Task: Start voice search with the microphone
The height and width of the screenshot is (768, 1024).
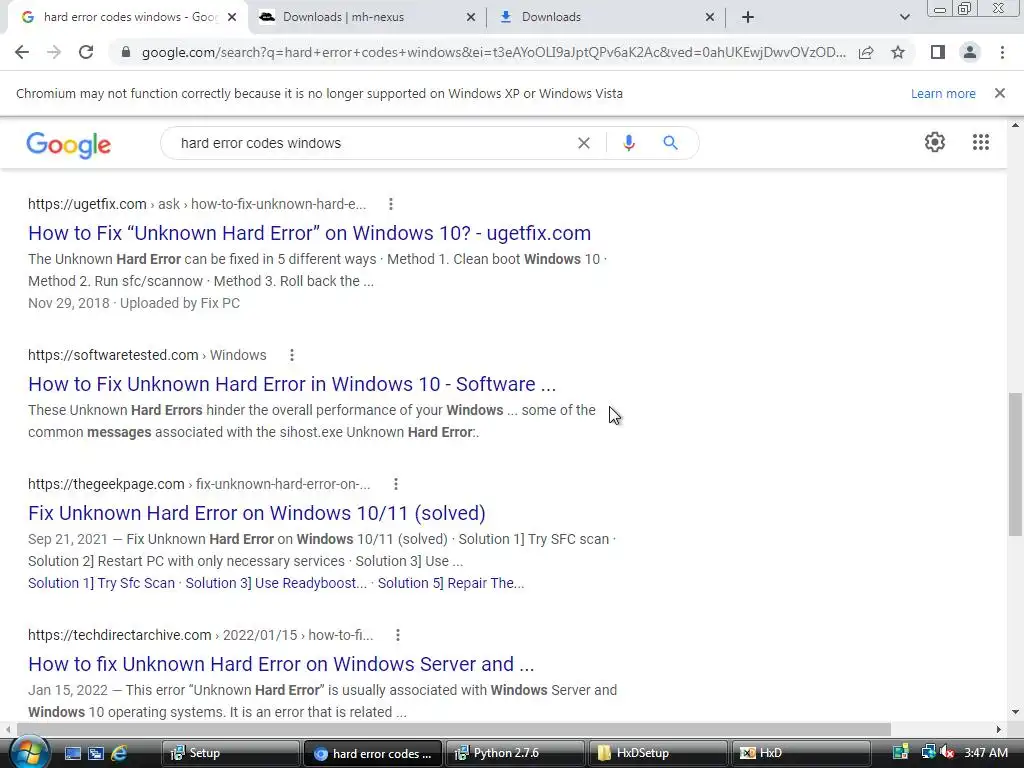Action: (628, 143)
